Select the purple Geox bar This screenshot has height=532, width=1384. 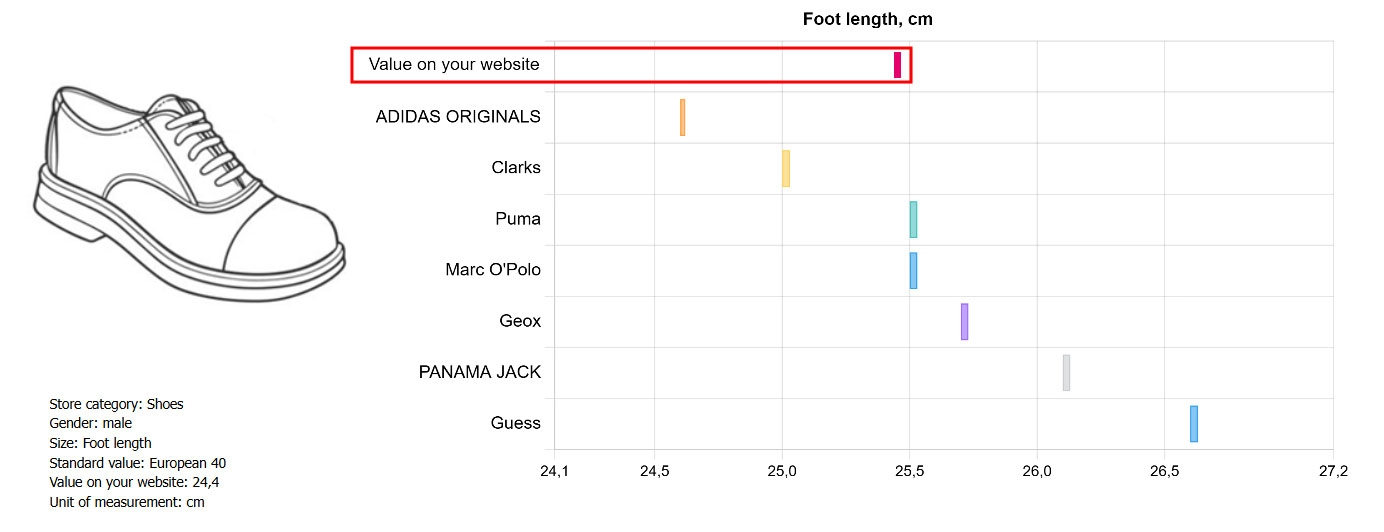pos(964,322)
